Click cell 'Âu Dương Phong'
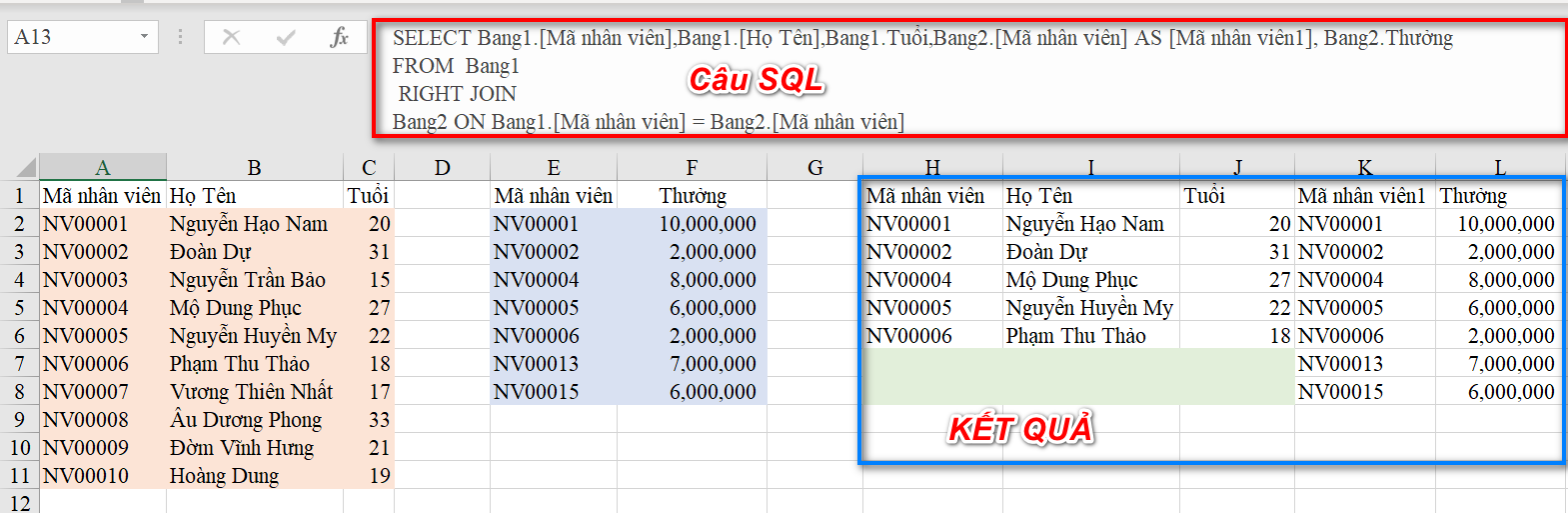 (255, 419)
